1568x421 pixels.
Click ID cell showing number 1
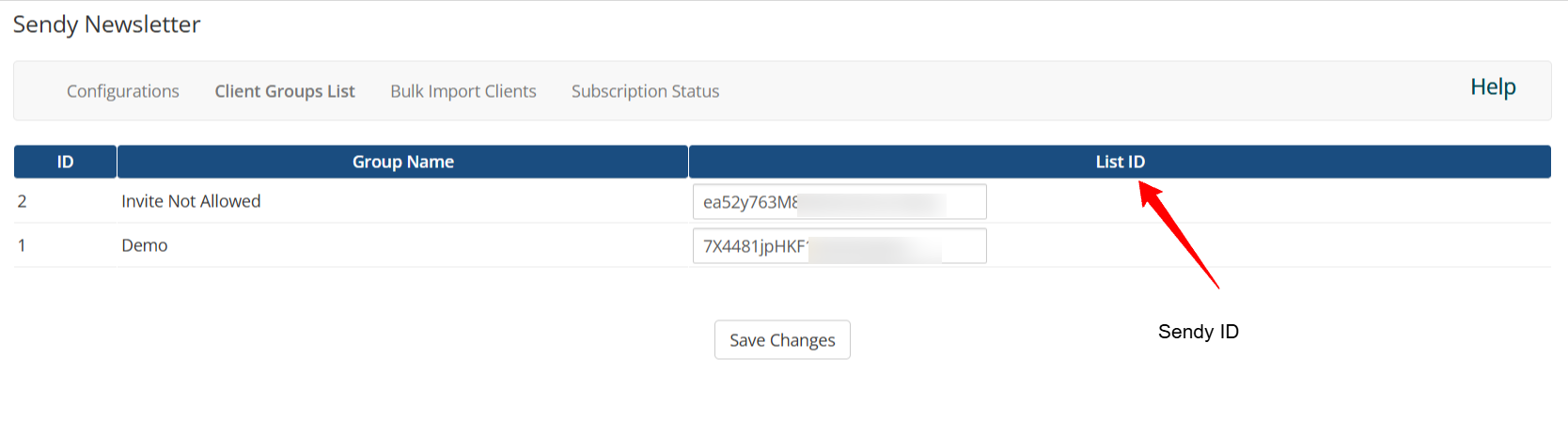tap(23, 245)
